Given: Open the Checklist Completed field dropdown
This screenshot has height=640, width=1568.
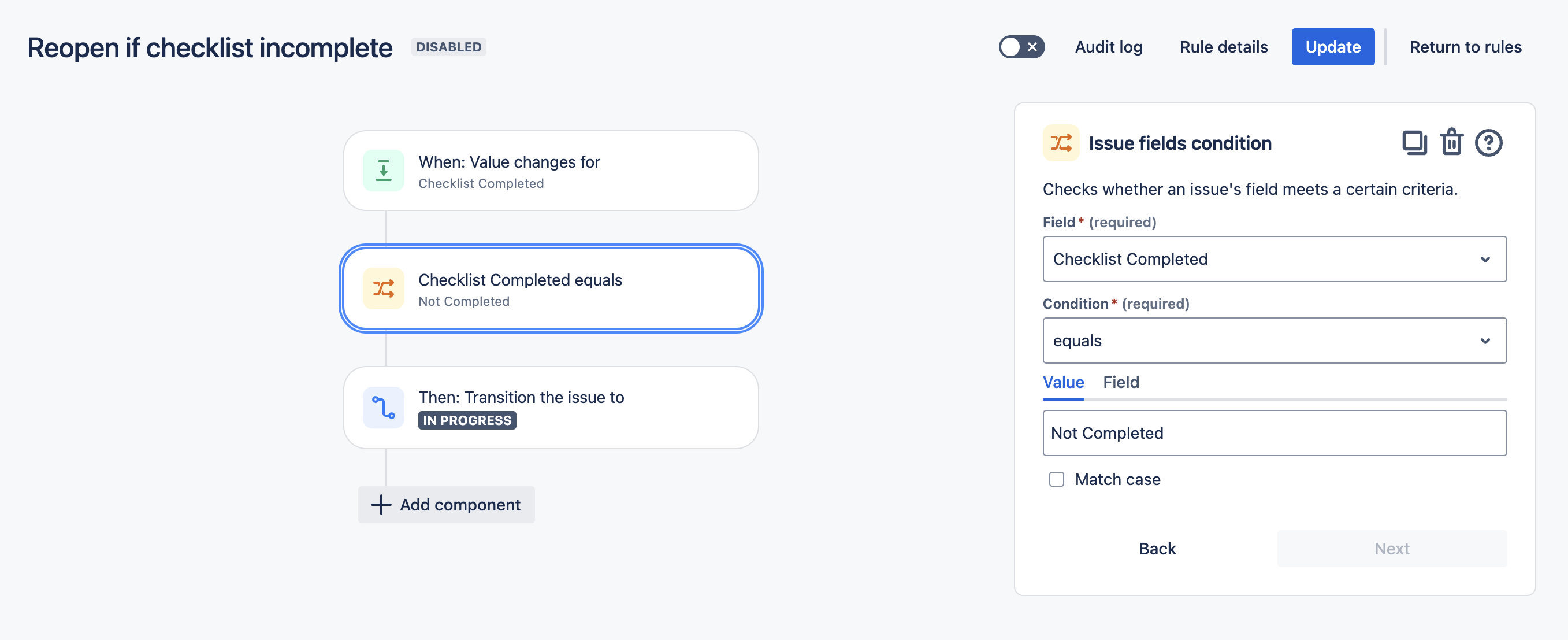Looking at the screenshot, I should click(1275, 259).
